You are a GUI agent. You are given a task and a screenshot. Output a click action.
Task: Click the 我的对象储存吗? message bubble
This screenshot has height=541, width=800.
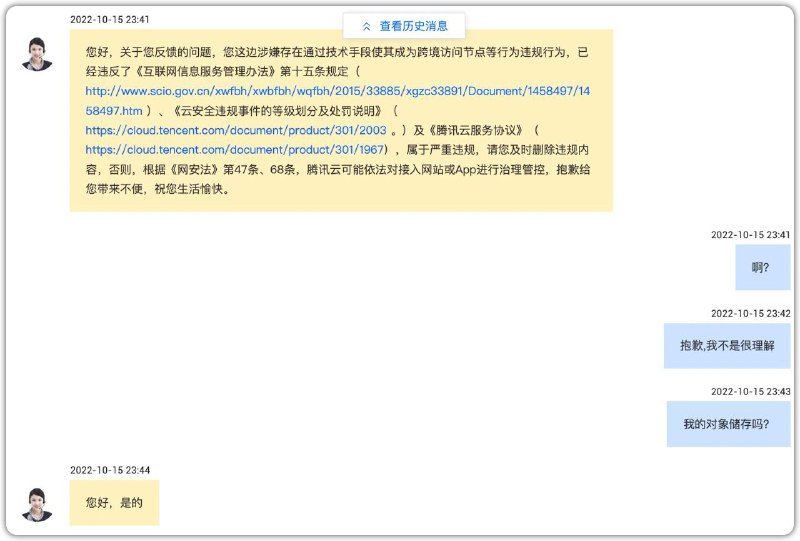729,424
